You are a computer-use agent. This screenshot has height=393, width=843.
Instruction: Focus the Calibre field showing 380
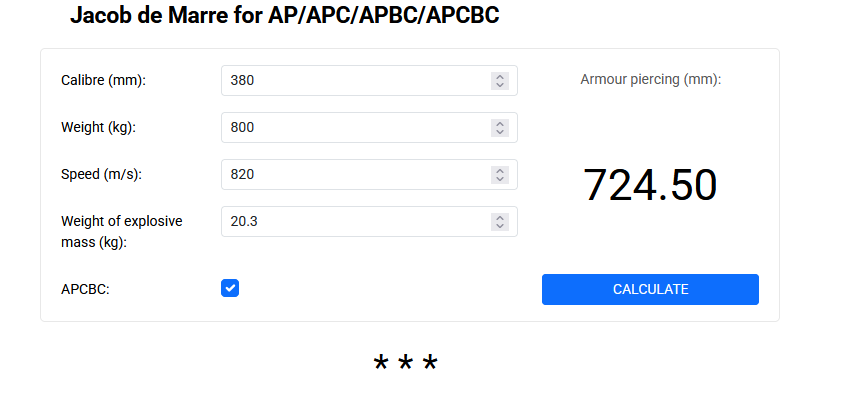click(369, 81)
